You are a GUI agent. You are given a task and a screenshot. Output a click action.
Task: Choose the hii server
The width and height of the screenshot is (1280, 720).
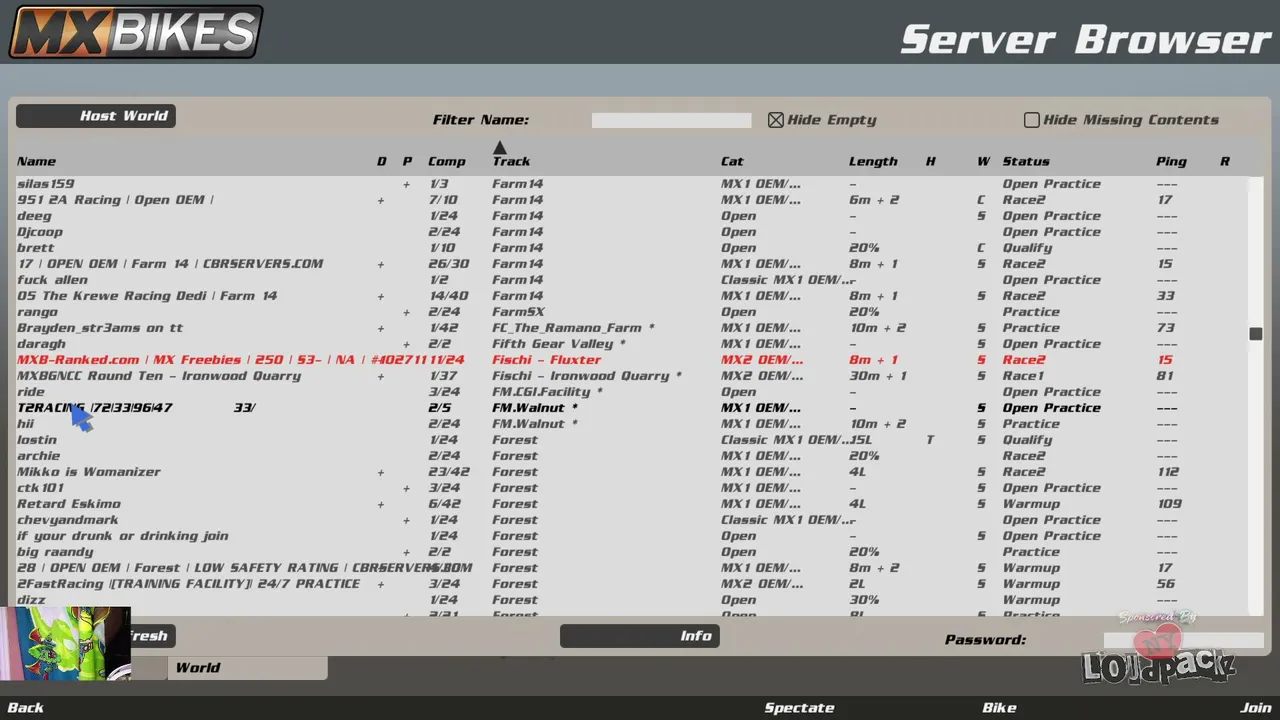tap(633, 424)
